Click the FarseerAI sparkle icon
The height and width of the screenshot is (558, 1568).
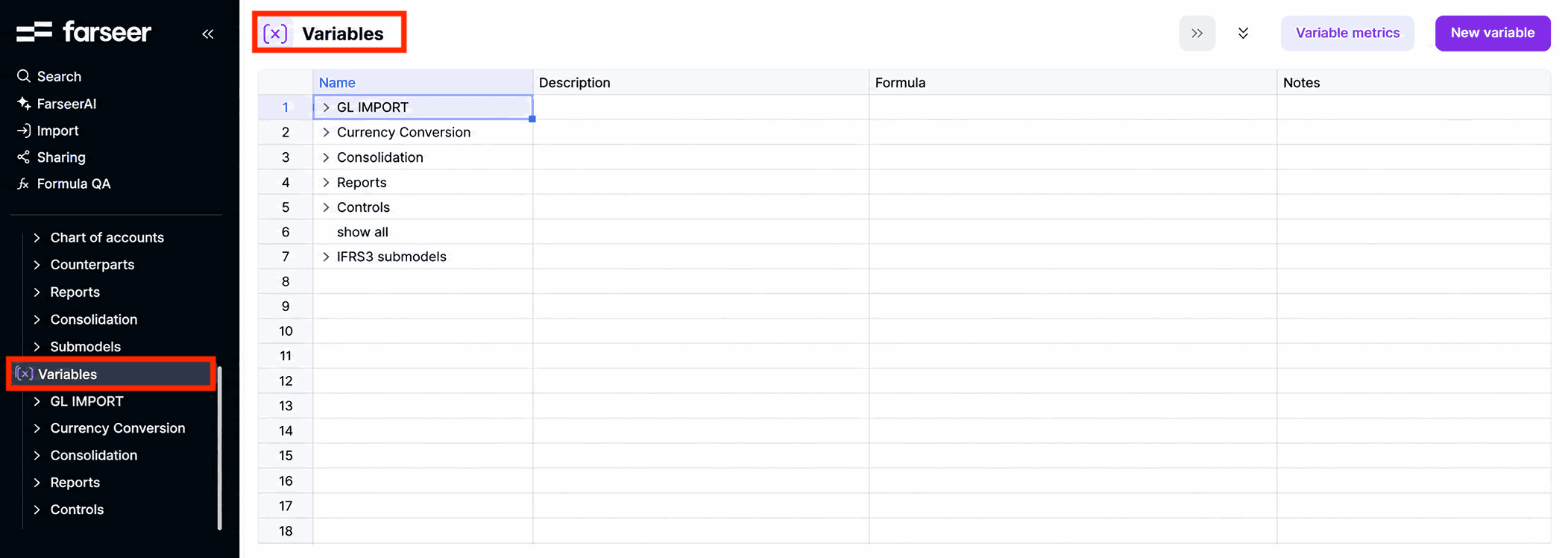click(x=24, y=104)
